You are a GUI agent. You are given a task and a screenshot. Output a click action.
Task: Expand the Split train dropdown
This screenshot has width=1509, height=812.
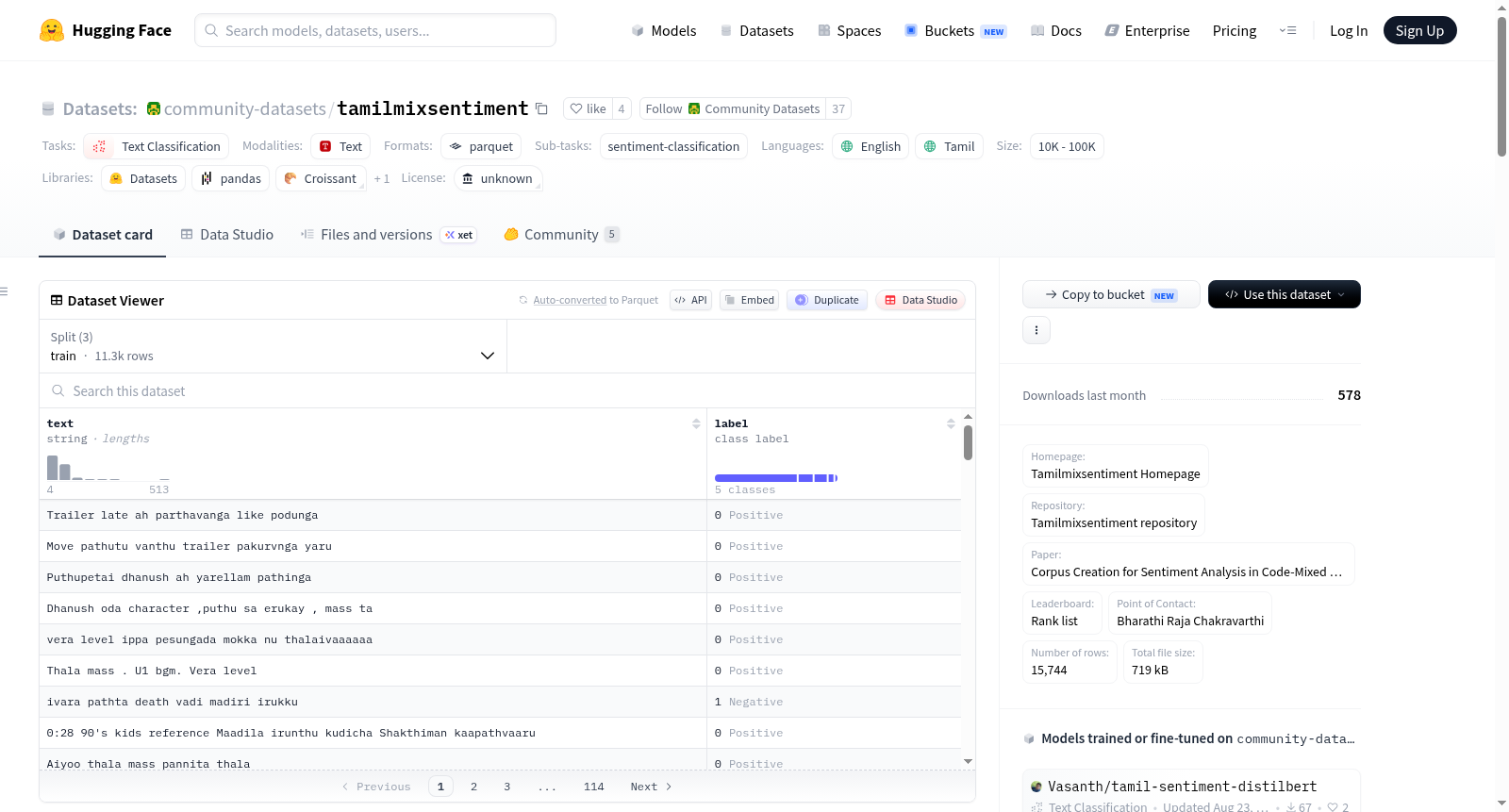point(273,346)
